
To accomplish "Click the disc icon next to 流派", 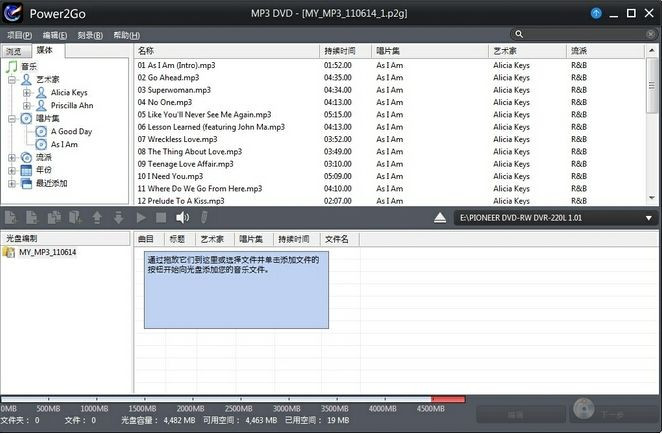I will point(26,157).
